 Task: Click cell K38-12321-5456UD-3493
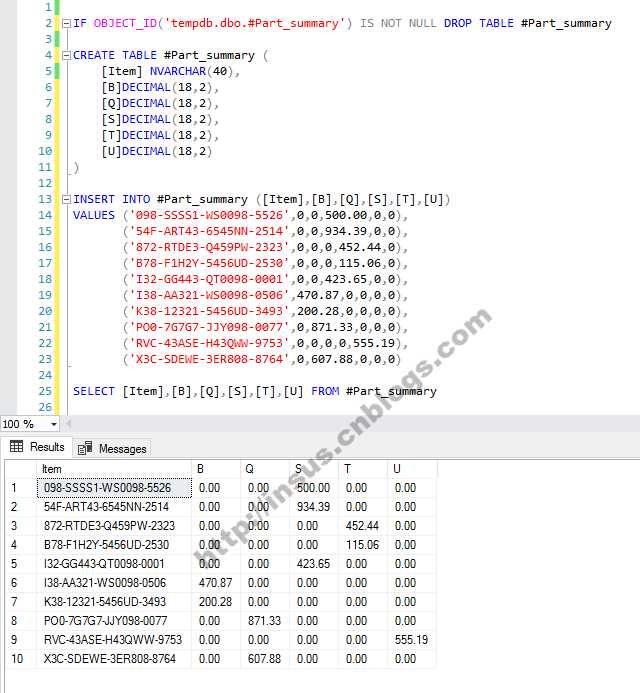click(114, 602)
